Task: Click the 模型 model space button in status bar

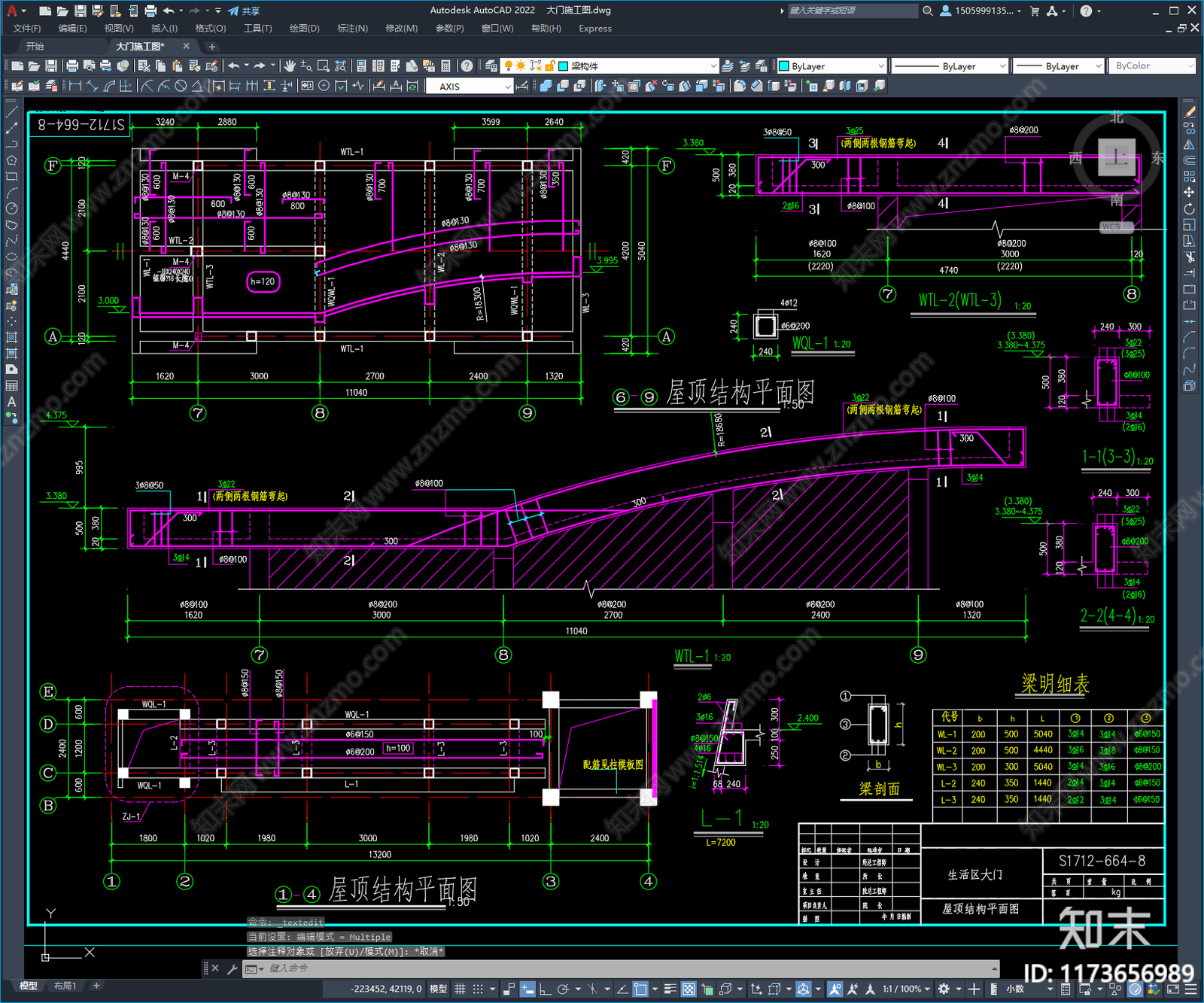Action: [x=438, y=989]
